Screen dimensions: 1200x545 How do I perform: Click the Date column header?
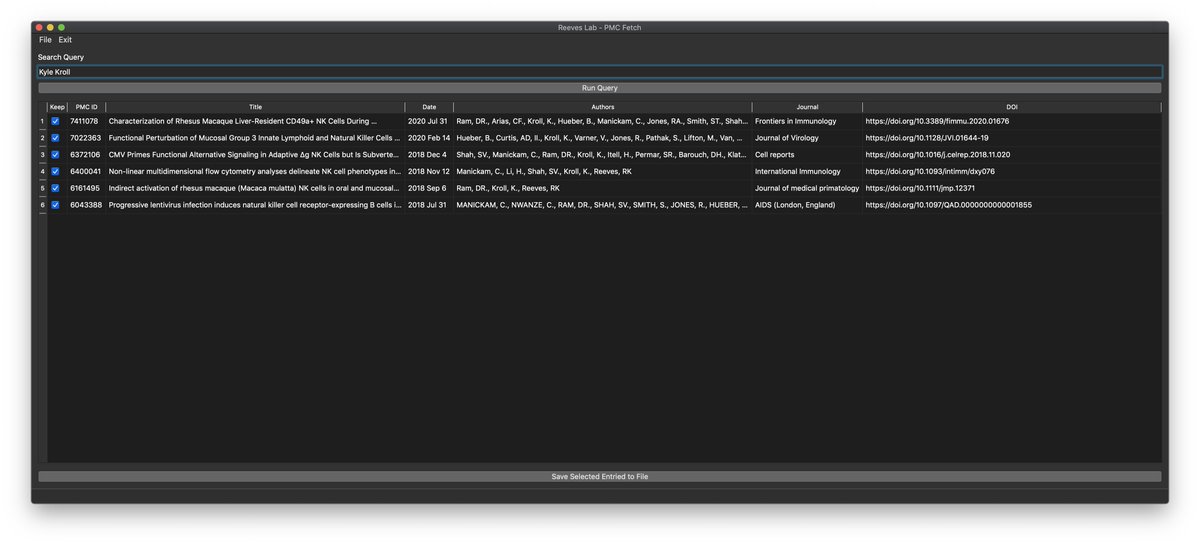coord(429,107)
